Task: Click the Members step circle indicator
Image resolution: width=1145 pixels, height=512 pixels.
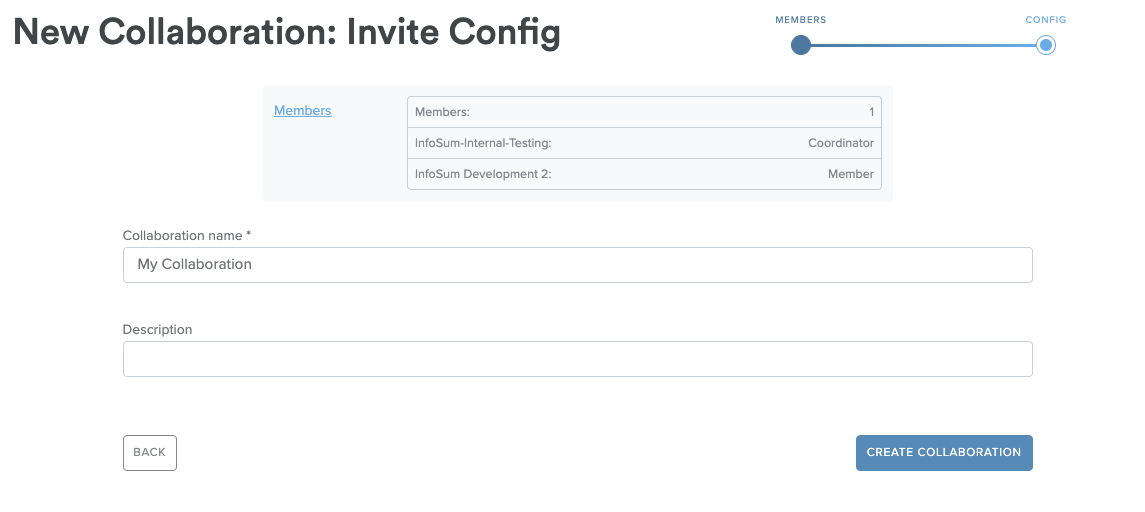Action: [800, 45]
